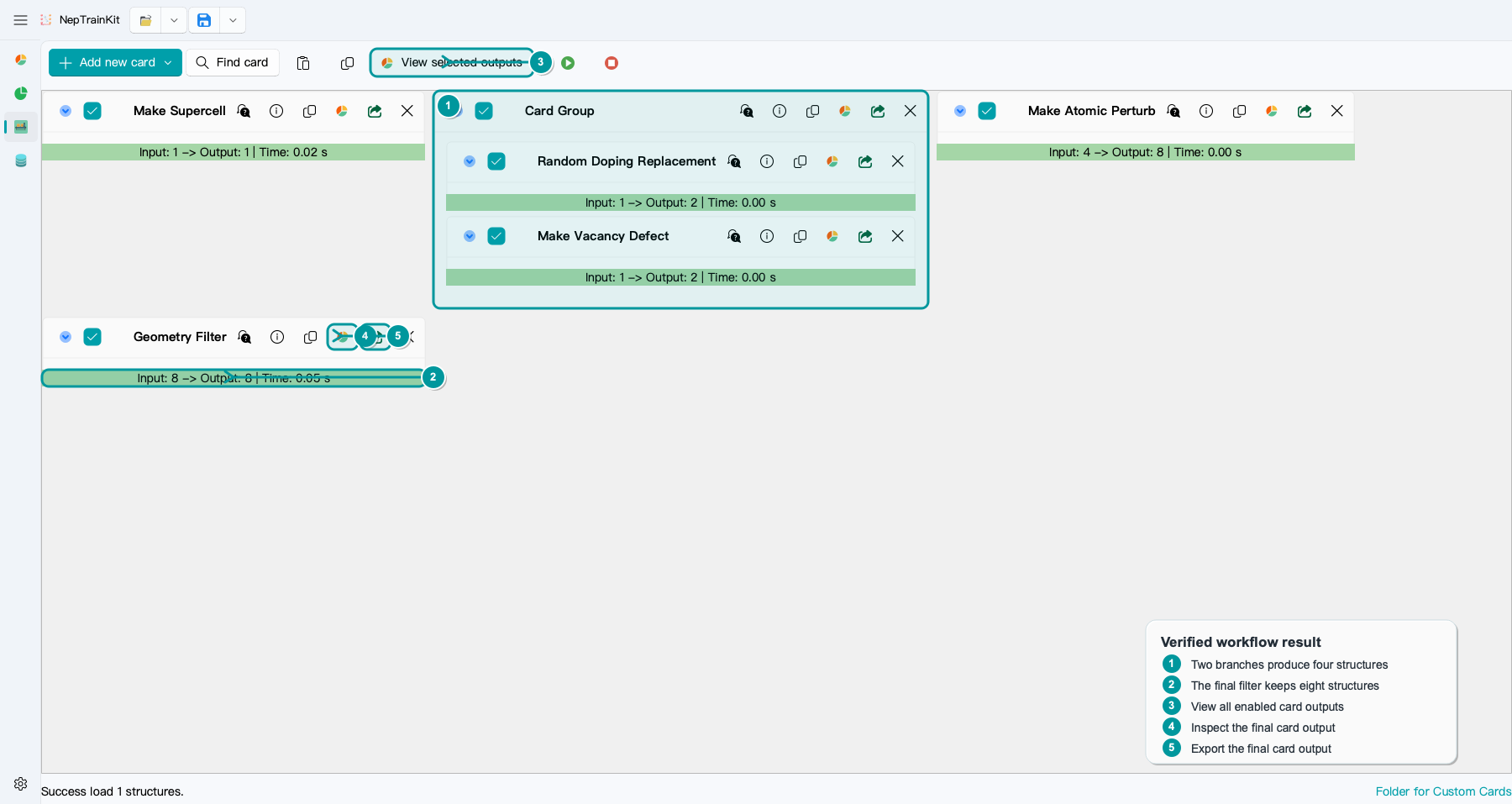Show info for Card Group

tap(780, 111)
